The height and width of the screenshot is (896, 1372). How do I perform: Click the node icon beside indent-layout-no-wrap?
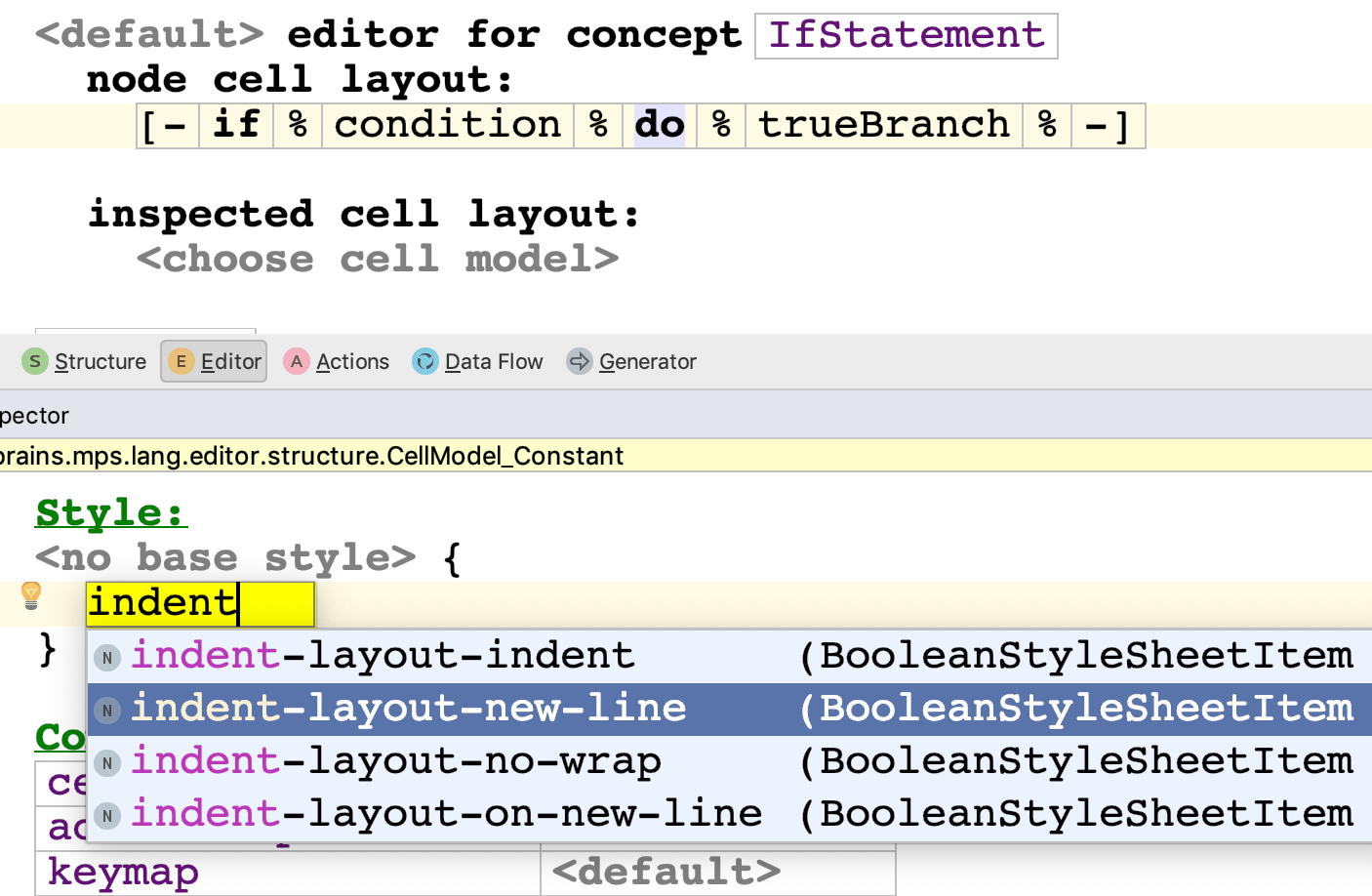(107, 763)
